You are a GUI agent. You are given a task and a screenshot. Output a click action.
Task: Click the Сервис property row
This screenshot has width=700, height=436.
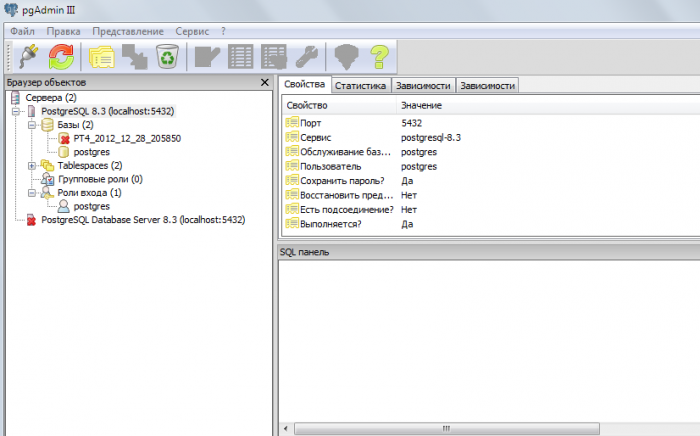point(491,137)
